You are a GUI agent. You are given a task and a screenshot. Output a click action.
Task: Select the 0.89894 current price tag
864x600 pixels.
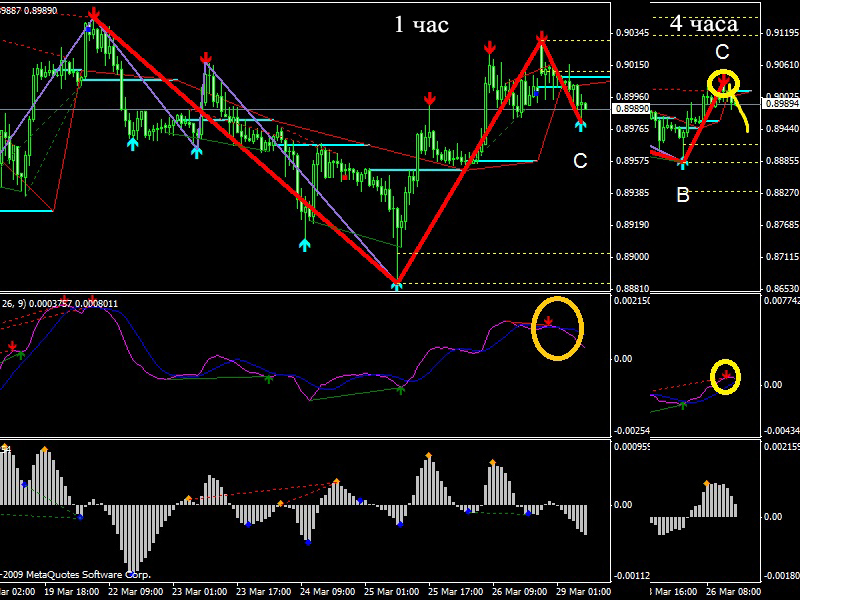point(781,104)
